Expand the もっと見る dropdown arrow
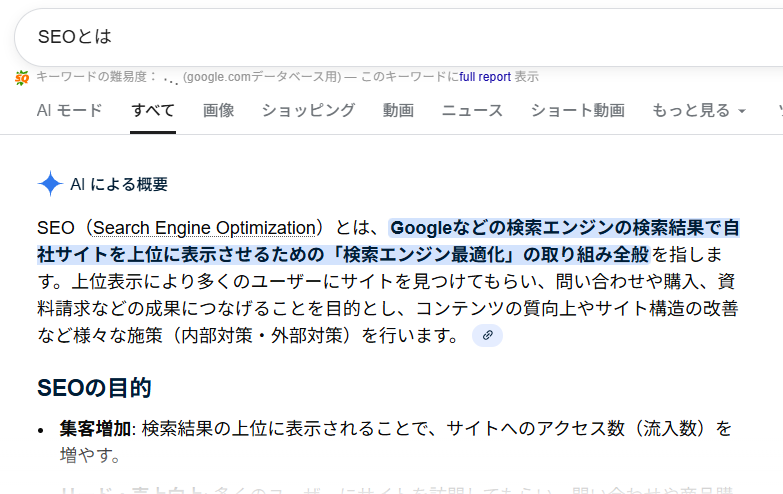Viewport: 783px width, 494px height. coord(741,111)
